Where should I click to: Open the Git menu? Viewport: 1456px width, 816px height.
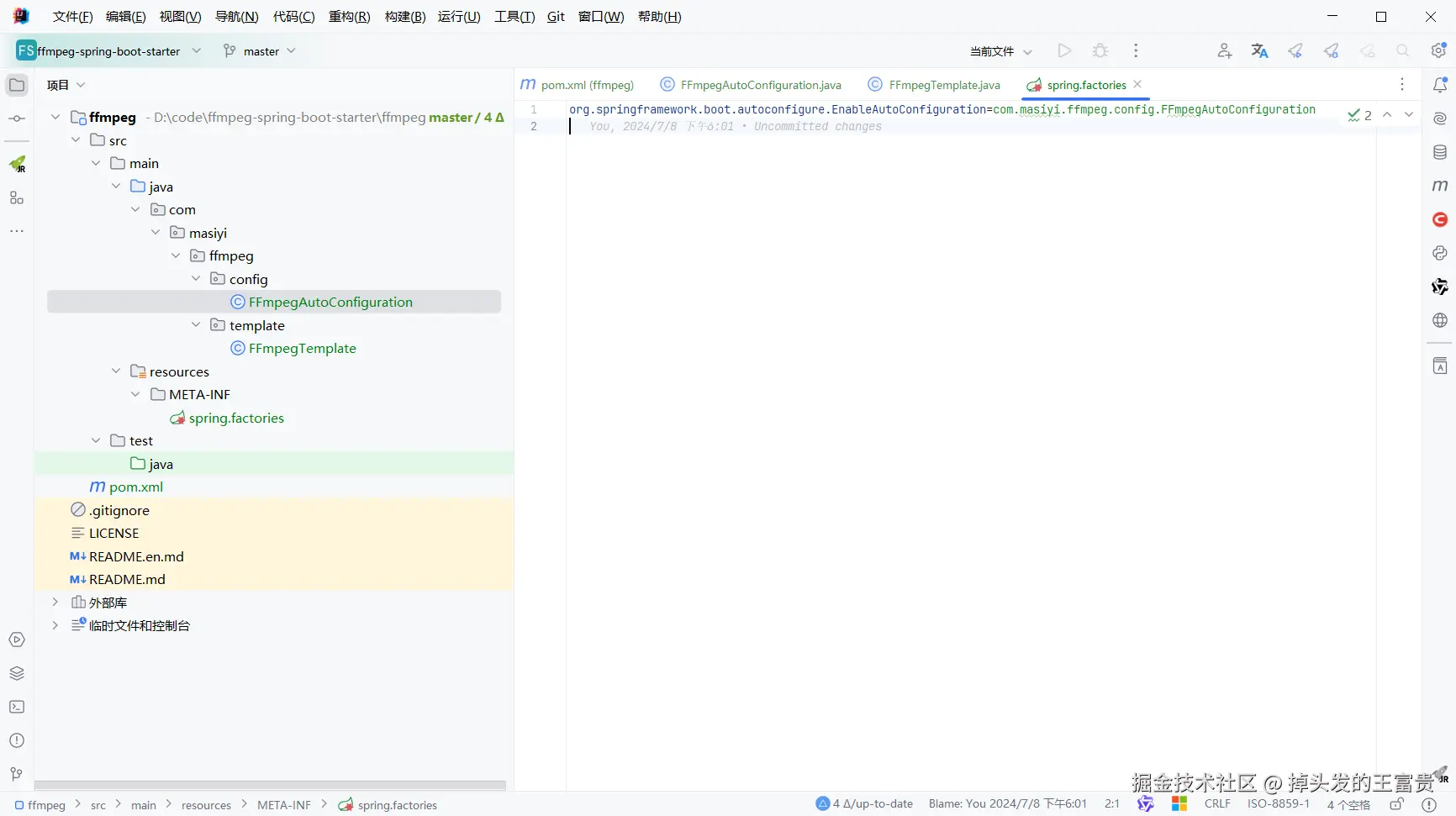click(x=556, y=17)
